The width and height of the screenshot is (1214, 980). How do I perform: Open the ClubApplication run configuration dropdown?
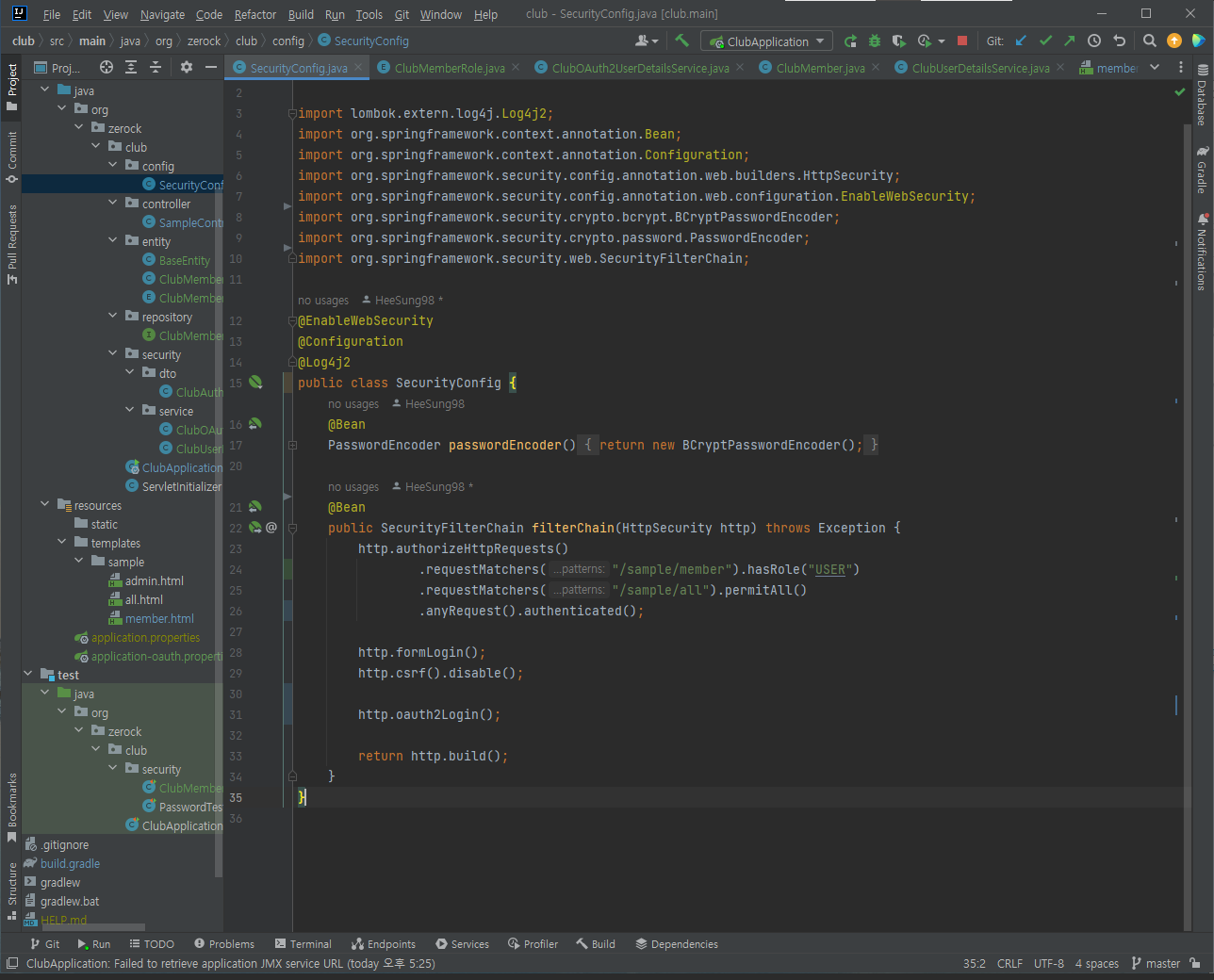pos(766,41)
